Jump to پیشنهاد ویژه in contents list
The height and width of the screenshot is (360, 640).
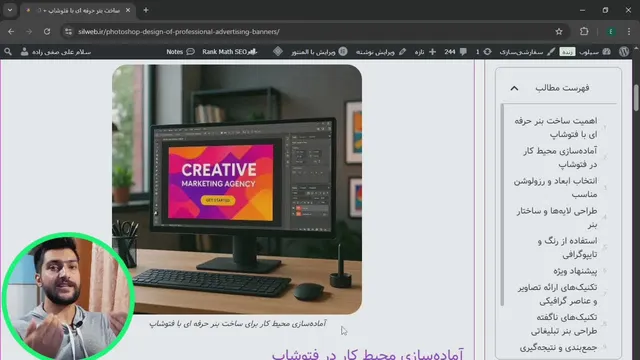click(575, 271)
